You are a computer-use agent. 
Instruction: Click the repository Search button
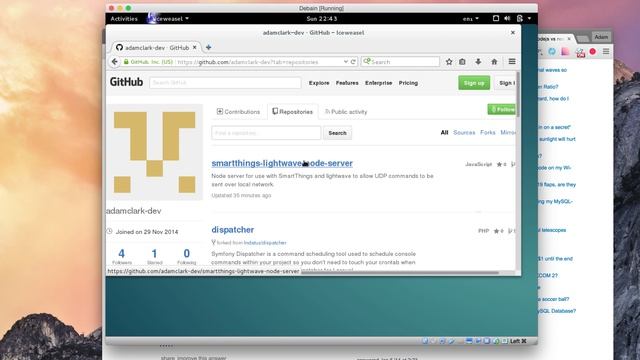click(337, 133)
